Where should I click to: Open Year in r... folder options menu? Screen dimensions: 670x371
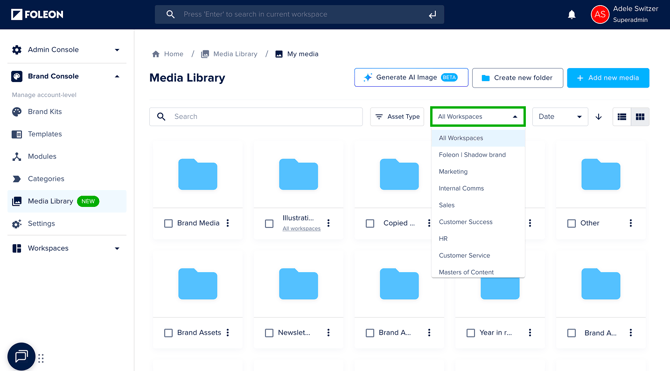pyautogui.click(x=530, y=333)
